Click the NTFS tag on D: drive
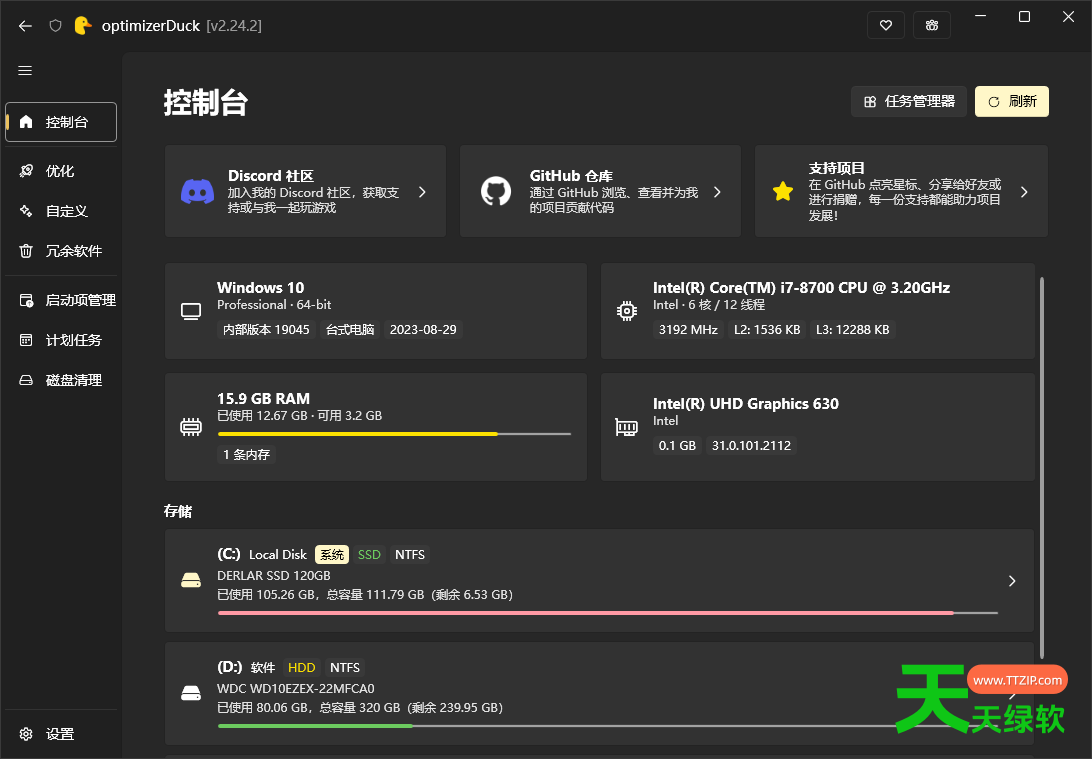The width and height of the screenshot is (1092, 759). pyautogui.click(x=345, y=667)
